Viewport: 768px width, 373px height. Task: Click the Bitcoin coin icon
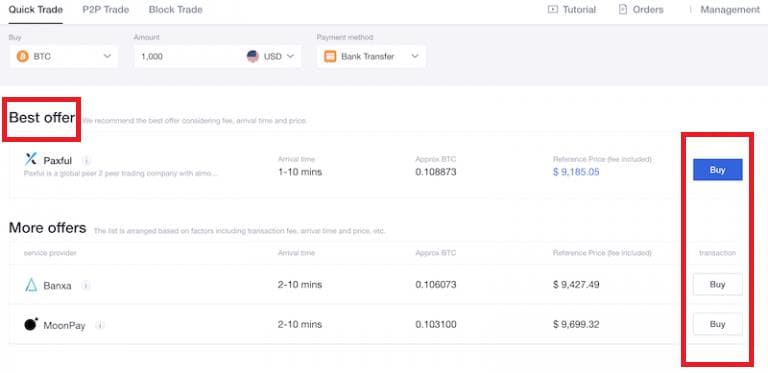pos(23,56)
